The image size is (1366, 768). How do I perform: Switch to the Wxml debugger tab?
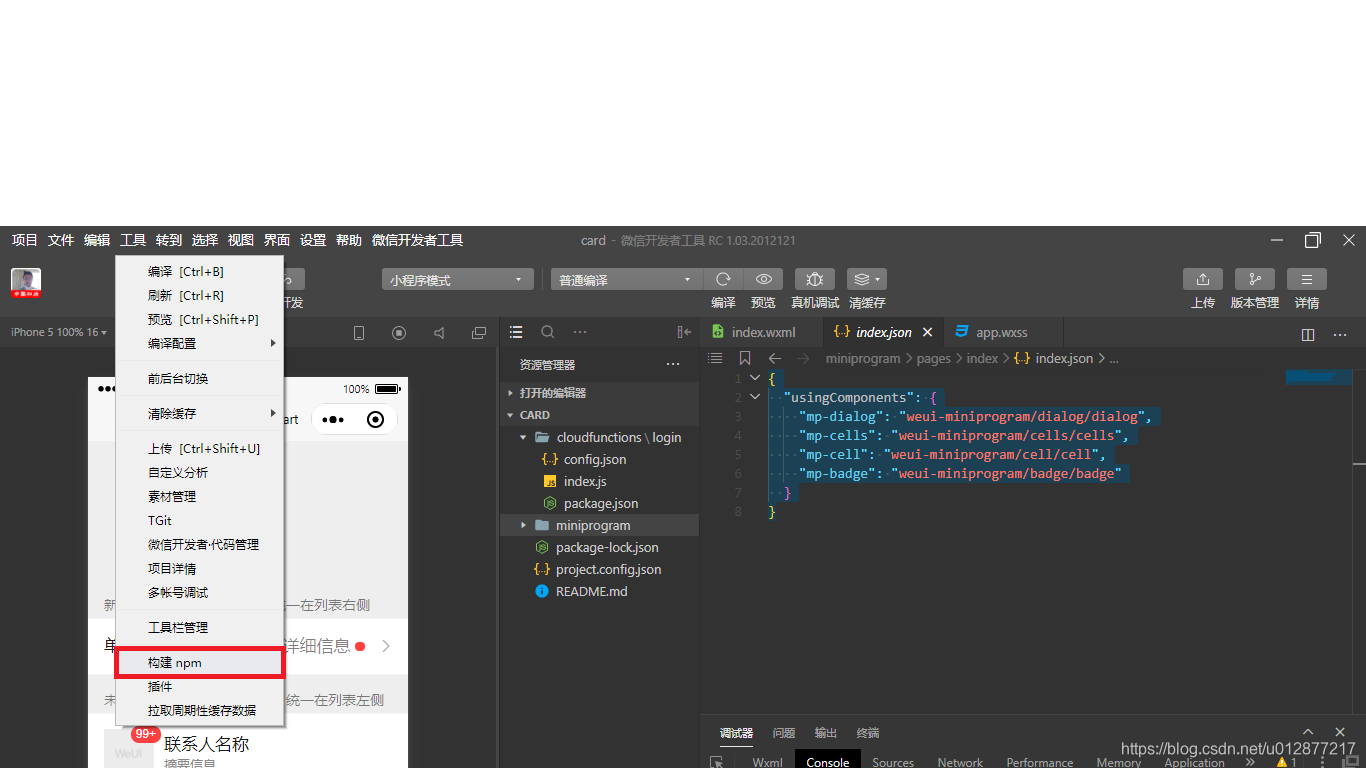[767, 762]
